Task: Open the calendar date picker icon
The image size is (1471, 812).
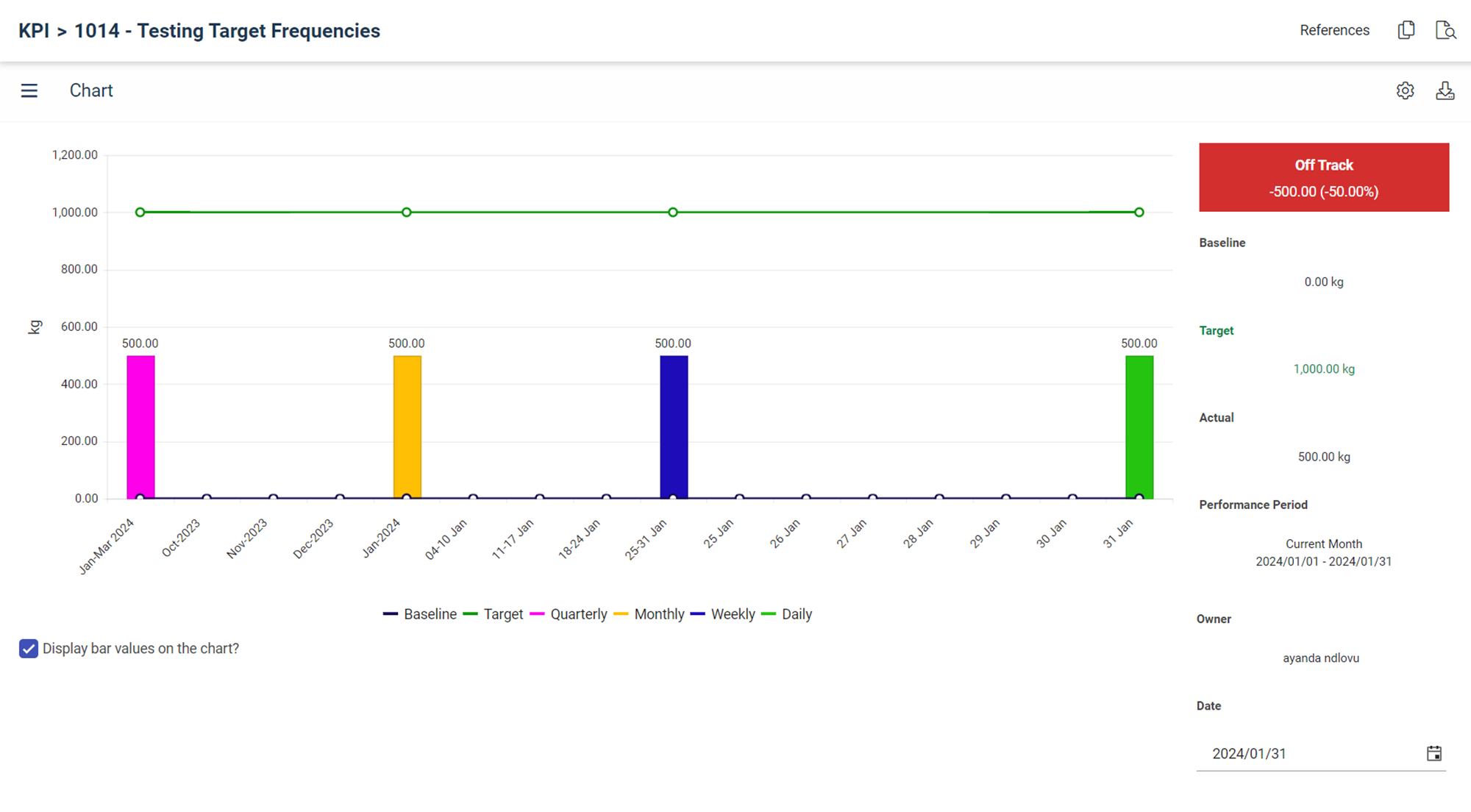Action: [x=1433, y=753]
